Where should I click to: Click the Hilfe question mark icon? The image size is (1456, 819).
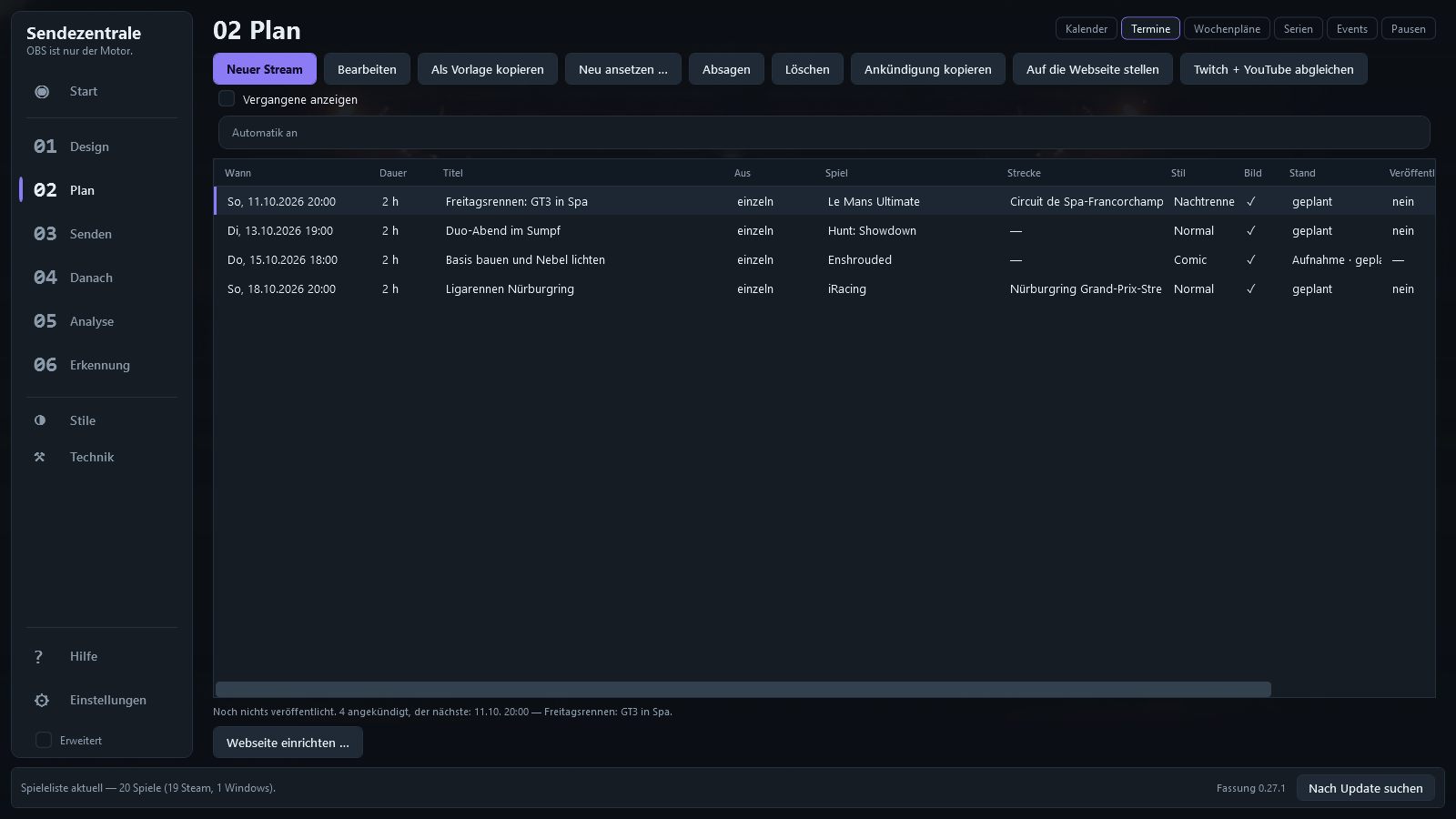point(38,656)
